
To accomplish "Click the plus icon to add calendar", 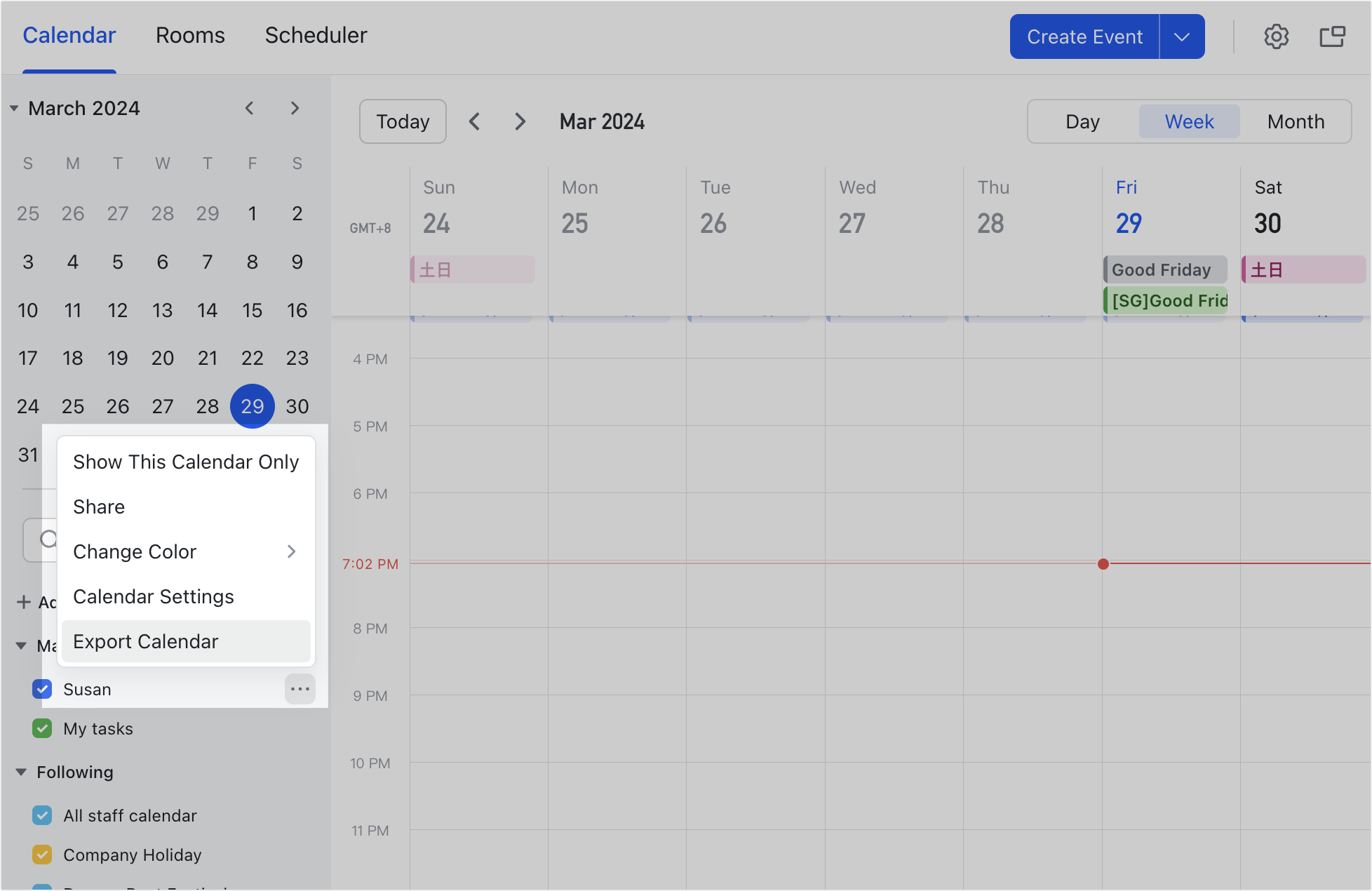I will point(24,602).
